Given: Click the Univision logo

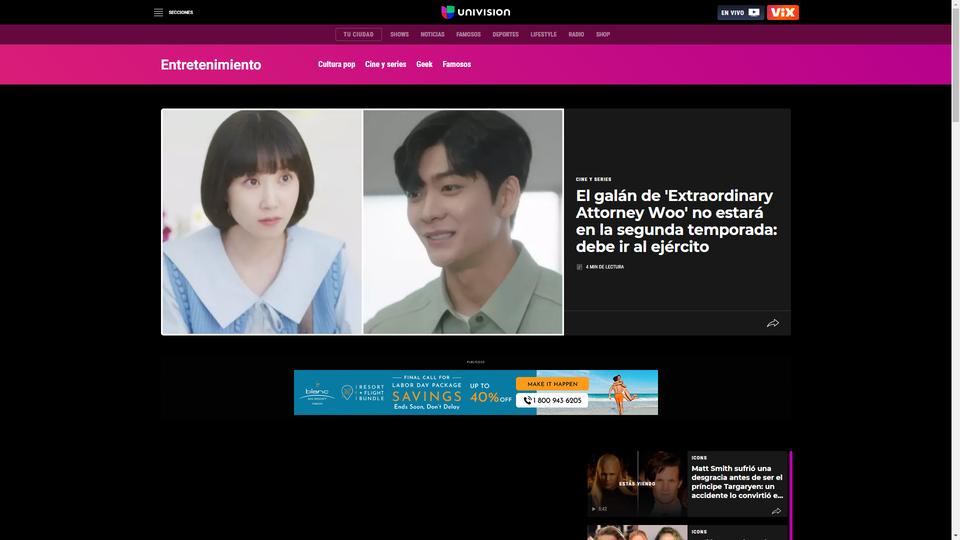Looking at the screenshot, I should [x=476, y=12].
